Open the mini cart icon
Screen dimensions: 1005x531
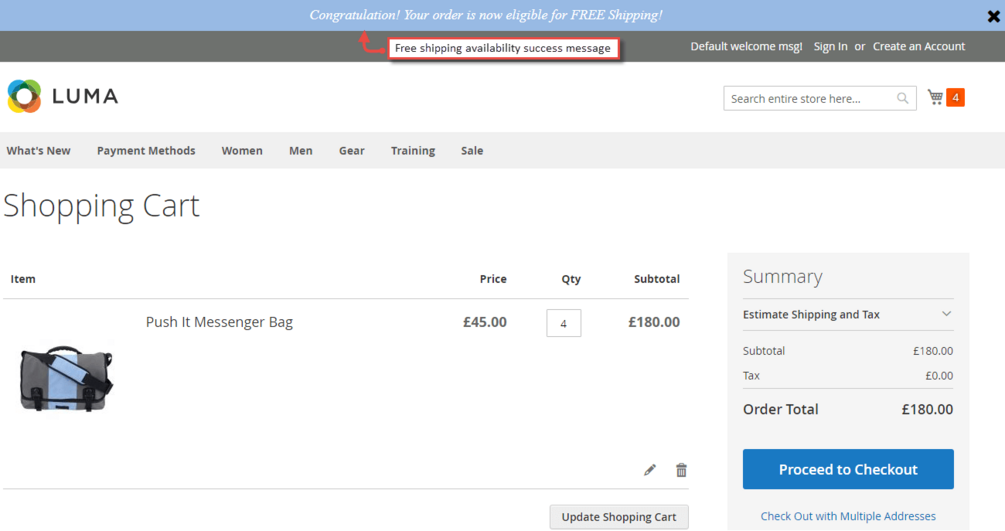pos(935,97)
